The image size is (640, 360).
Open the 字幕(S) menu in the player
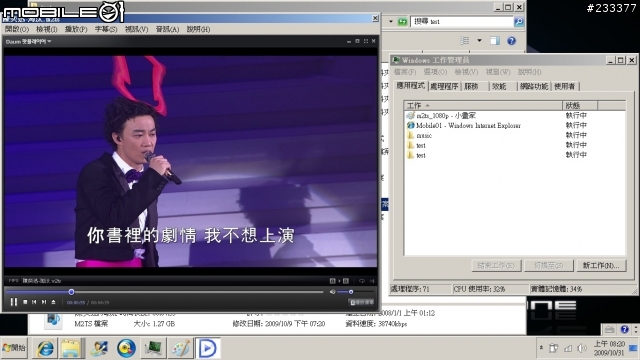(x=106, y=29)
